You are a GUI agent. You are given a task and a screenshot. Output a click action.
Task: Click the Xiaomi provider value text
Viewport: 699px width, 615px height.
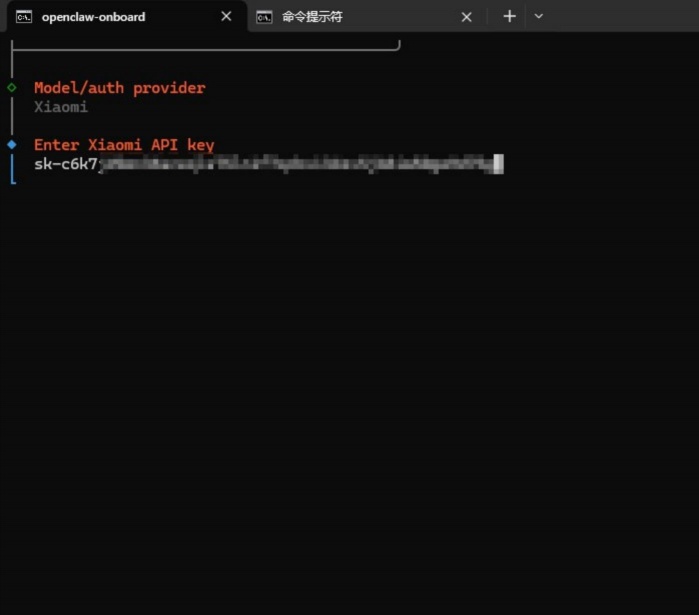tap(61, 107)
